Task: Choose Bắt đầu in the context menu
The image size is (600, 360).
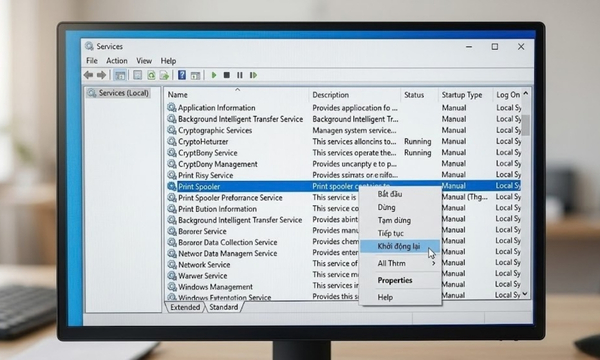Action: 400,194
